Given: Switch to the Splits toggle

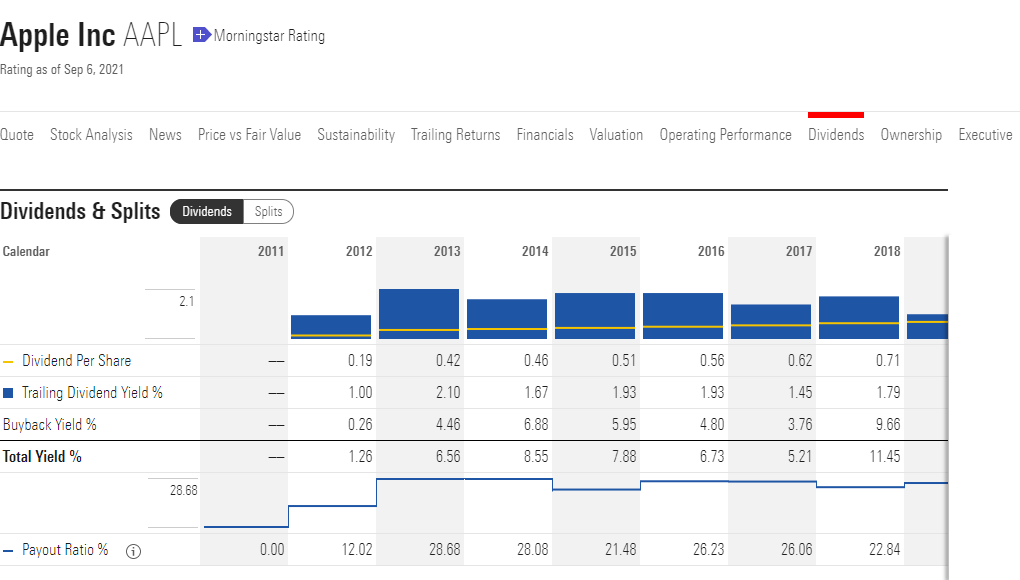Looking at the screenshot, I should 269,211.
